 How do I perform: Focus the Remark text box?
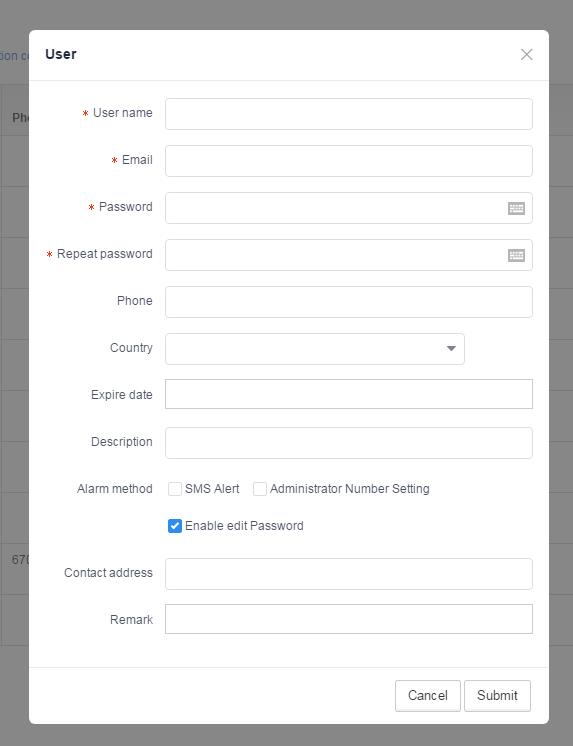(349, 619)
